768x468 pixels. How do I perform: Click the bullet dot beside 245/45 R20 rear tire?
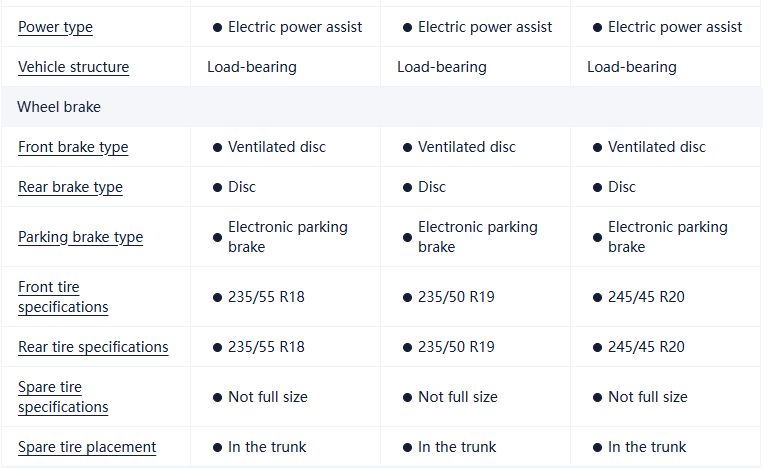[x=597, y=347]
